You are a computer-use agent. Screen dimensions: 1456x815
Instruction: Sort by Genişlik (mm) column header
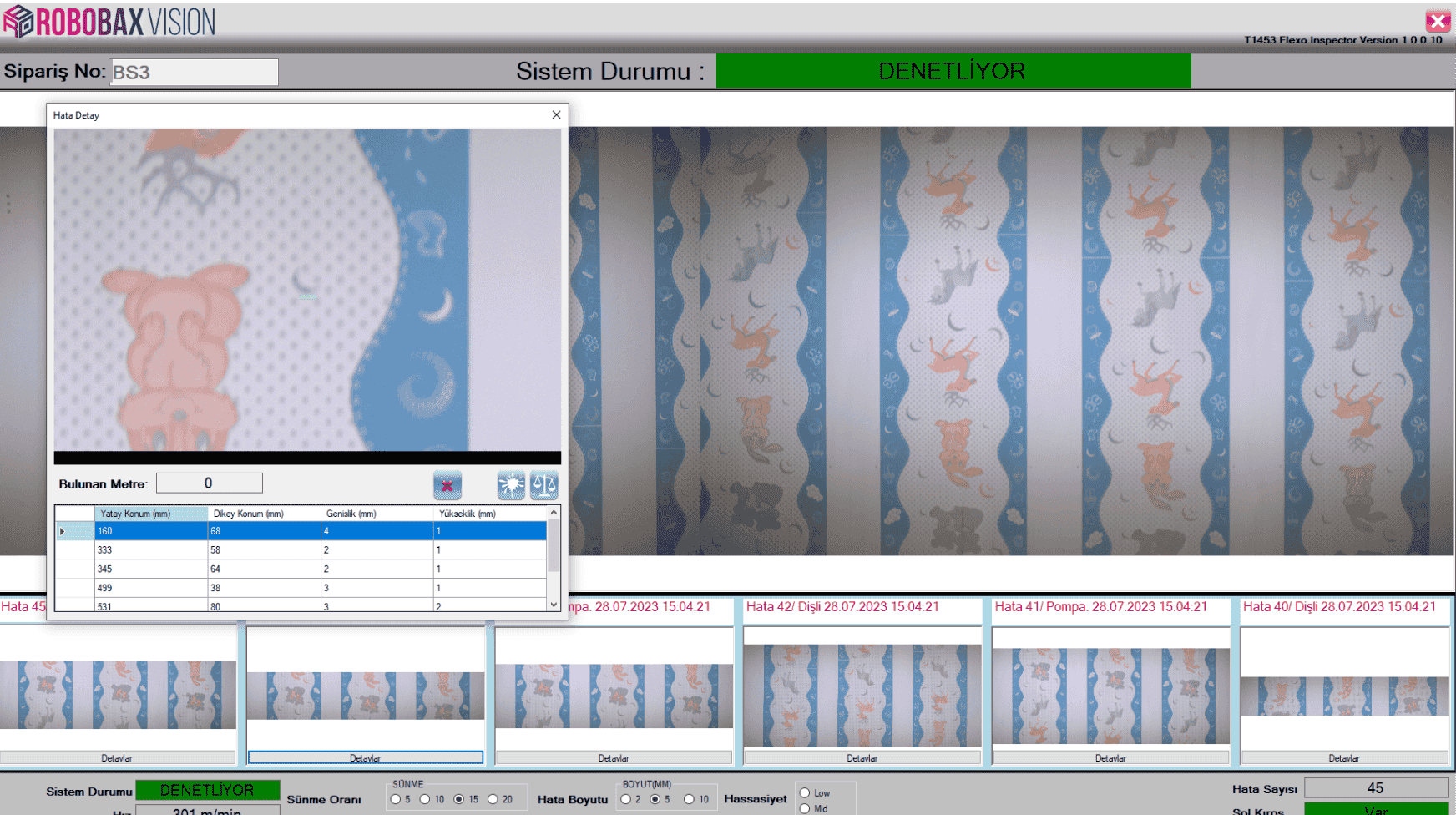point(377,514)
